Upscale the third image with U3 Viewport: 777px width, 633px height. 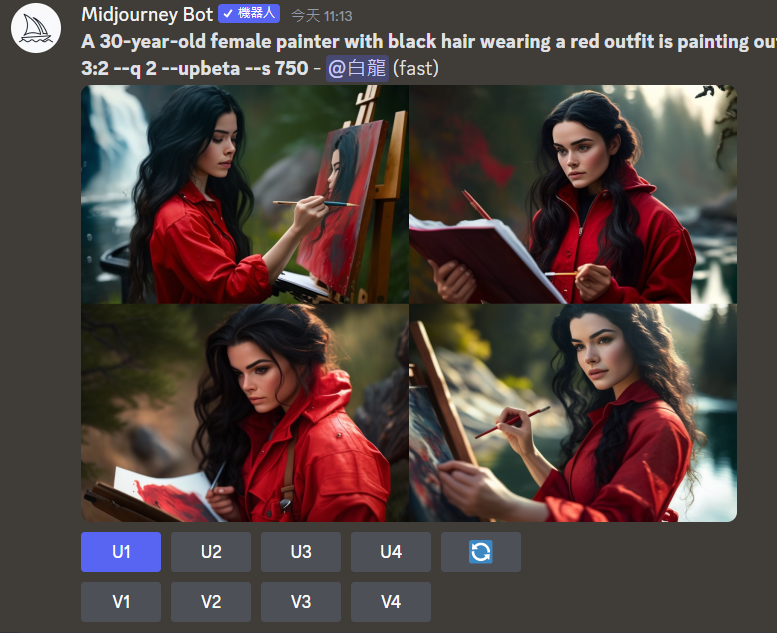[301, 552]
